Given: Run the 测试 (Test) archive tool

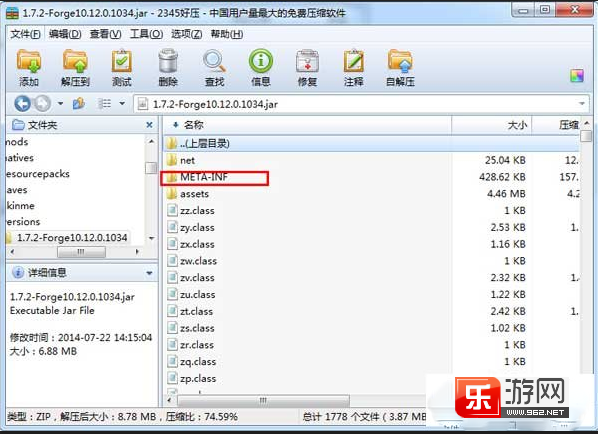Looking at the screenshot, I should pyautogui.click(x=122, y=68).
